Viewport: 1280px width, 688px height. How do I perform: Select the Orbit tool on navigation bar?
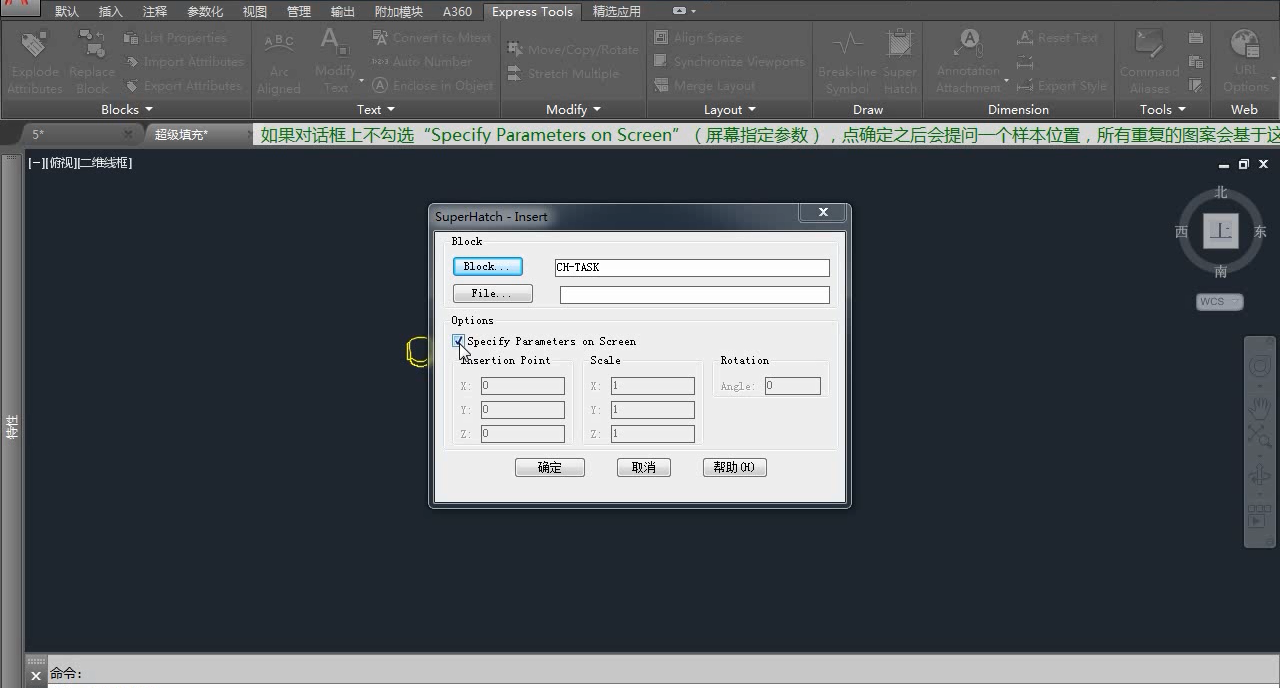click(x=1260, y=477)
